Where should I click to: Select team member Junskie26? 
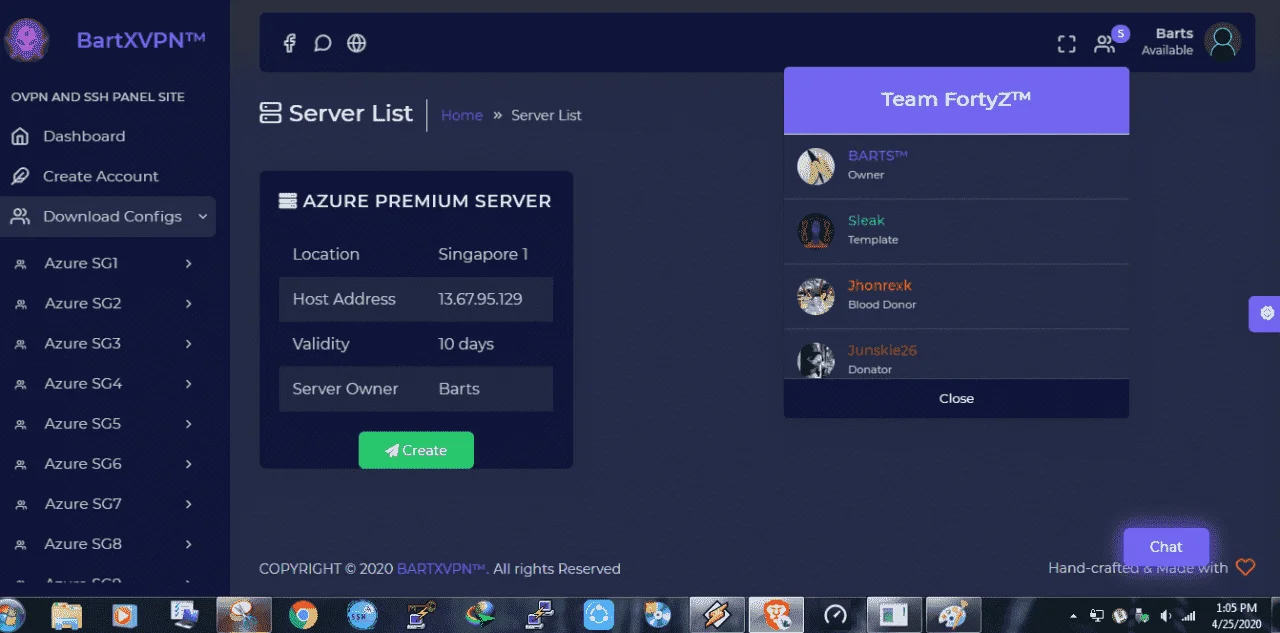tap(956, 355)
